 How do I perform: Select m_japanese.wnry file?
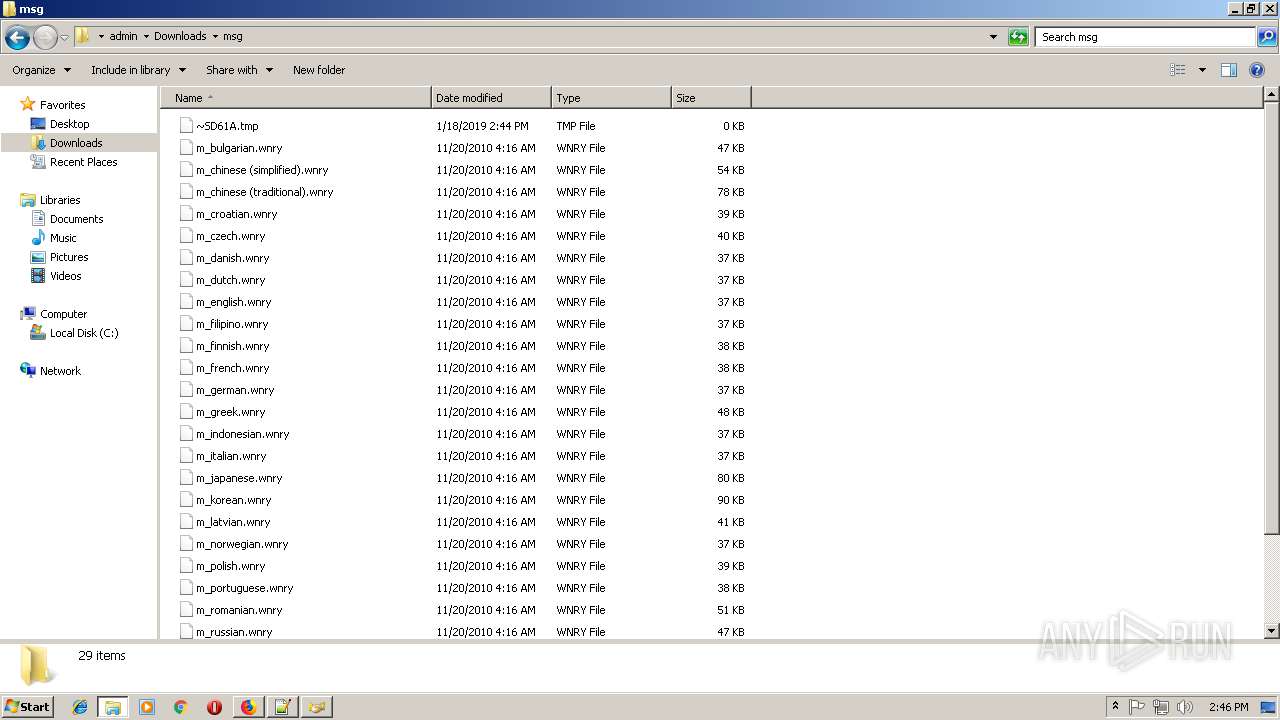click(x=239, y=478)
